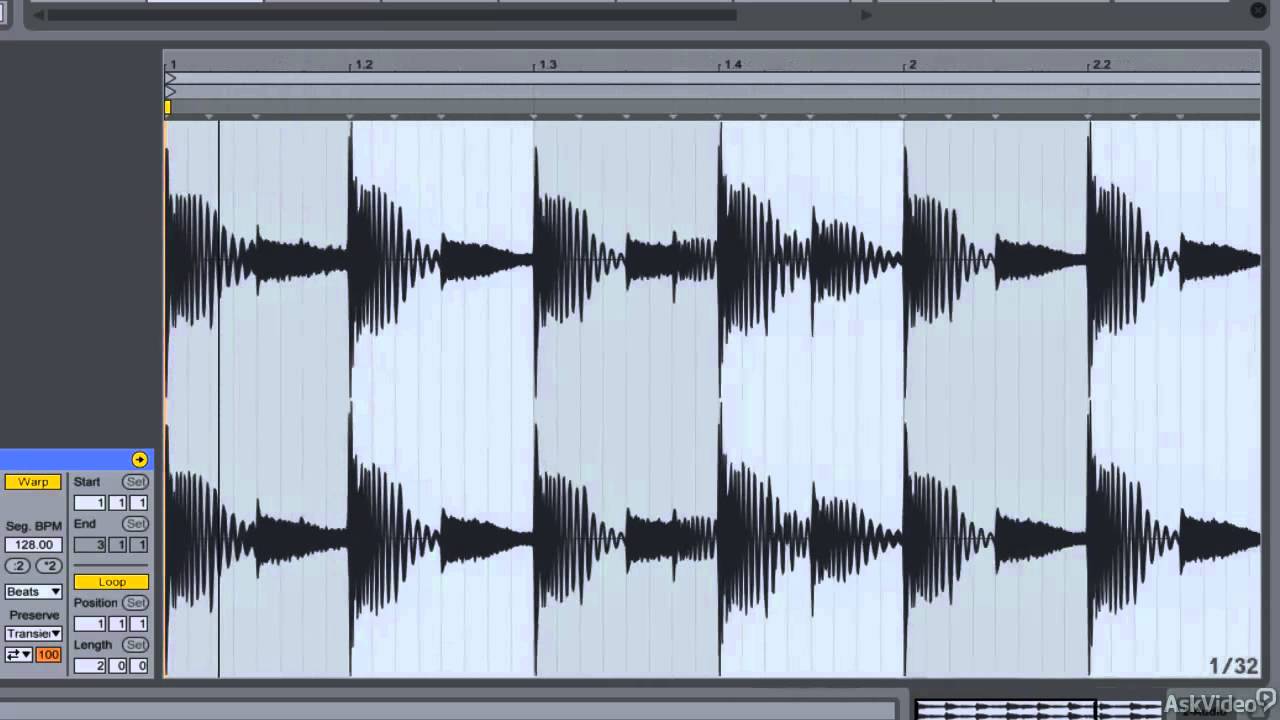Click the bar 2 ruler label
The height and width of the screenshot is (720, 1280).
click(x=912, y=64)
